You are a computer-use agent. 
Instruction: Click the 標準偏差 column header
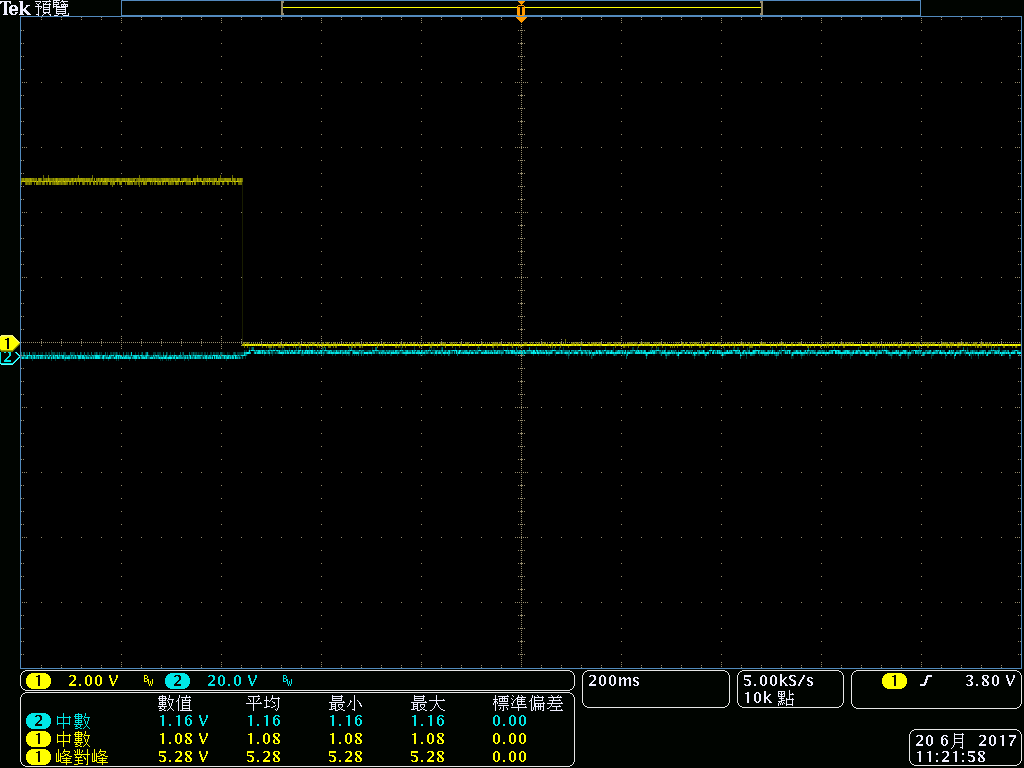pyautogui.click(x=528, y=703)
